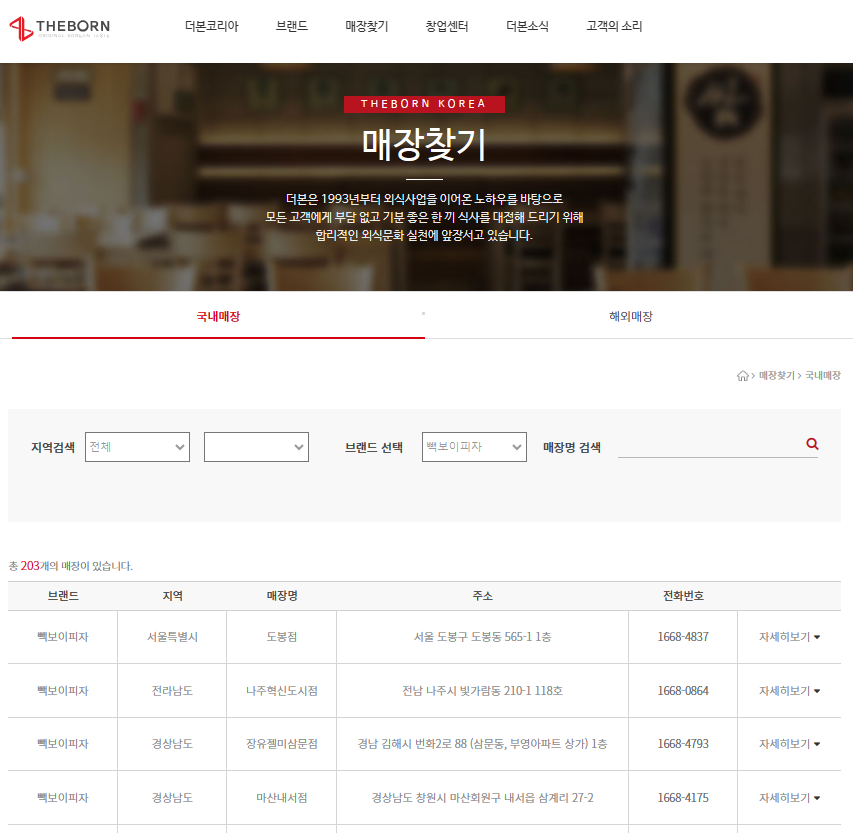
Task: Click phone number 1668-0864
Action: point(683,691)
